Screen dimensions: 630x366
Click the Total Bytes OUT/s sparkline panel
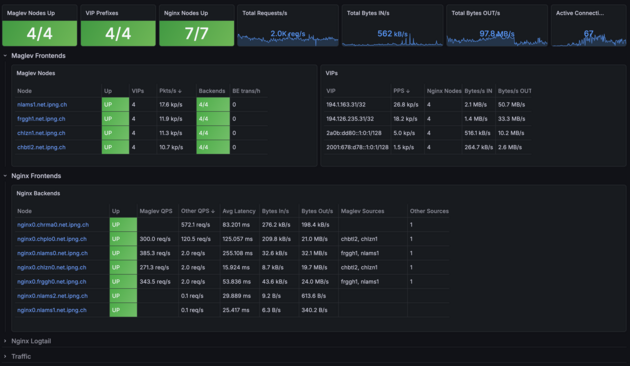click(497, 25)
